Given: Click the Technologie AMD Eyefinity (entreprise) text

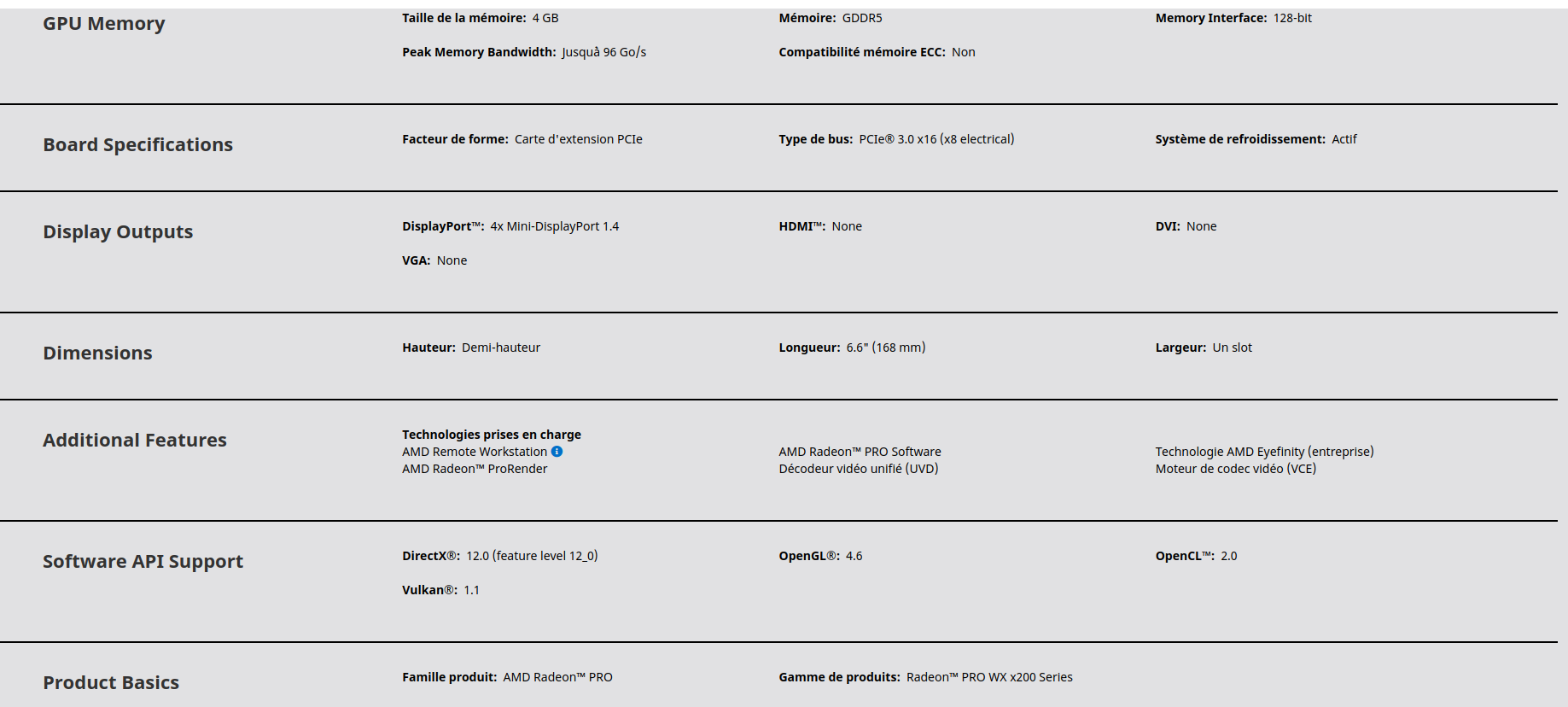Looking at the screenshot, I should 1264,452.
